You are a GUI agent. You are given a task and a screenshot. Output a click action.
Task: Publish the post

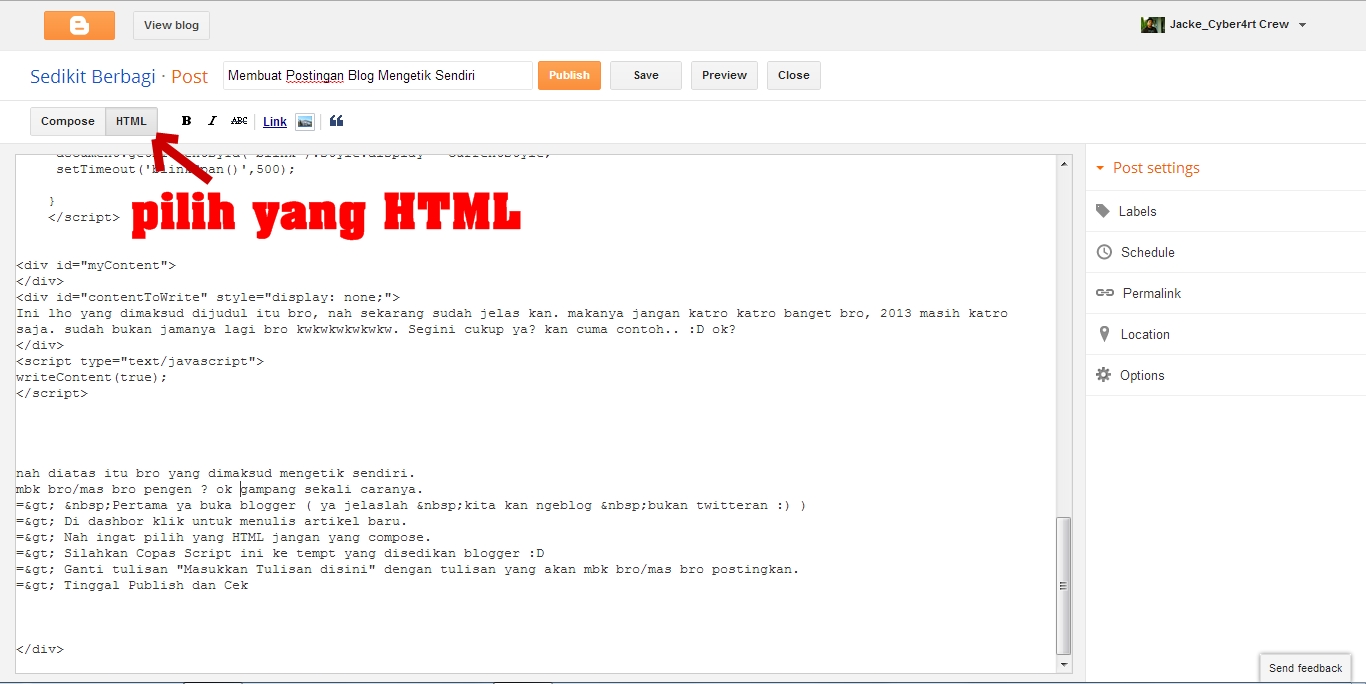pyautogui.click(x=569, y=75)
